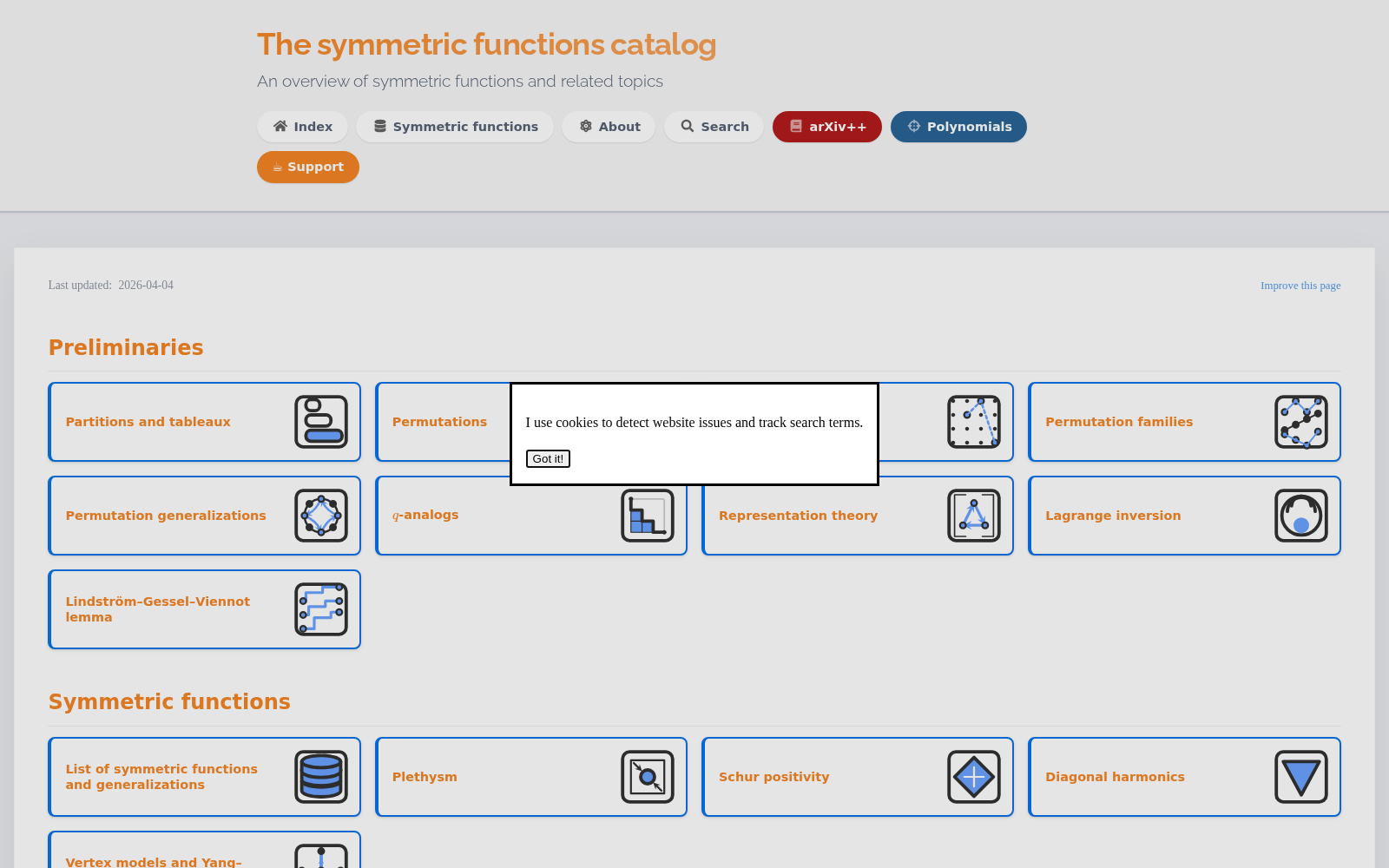Open the About page tab
The height and width of the screenshot is (868, 1389).
609,127
